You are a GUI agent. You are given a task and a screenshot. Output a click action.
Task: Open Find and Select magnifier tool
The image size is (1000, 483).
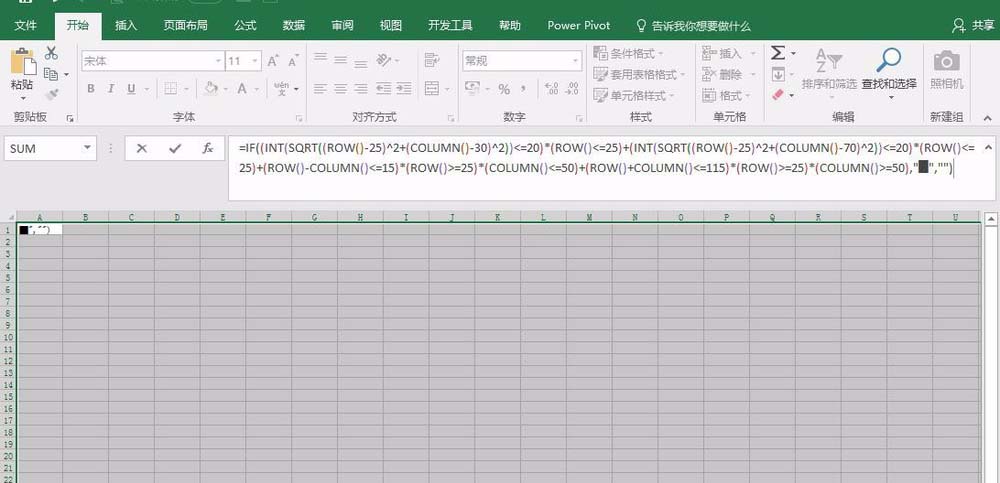888,60
